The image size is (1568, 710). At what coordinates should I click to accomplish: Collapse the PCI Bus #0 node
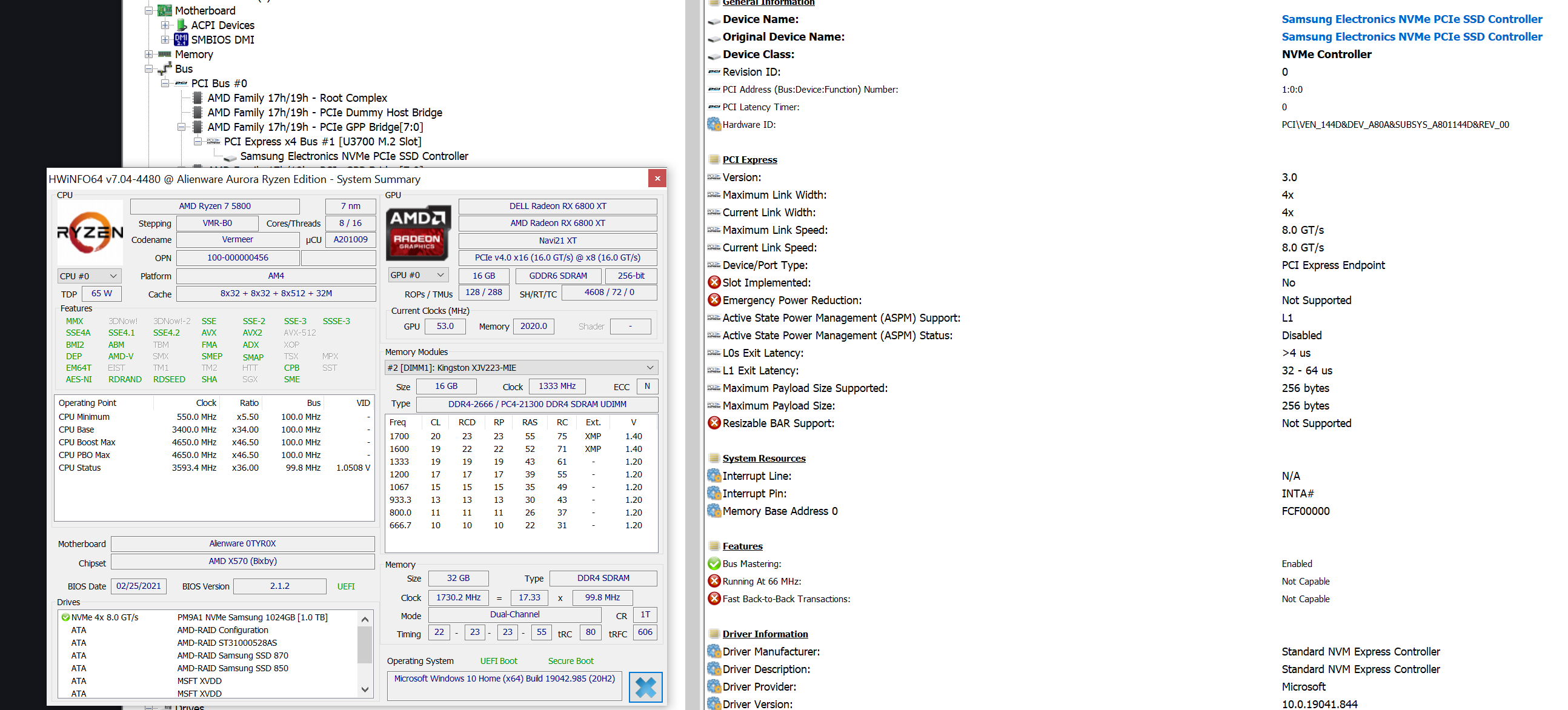pos(165,84)
